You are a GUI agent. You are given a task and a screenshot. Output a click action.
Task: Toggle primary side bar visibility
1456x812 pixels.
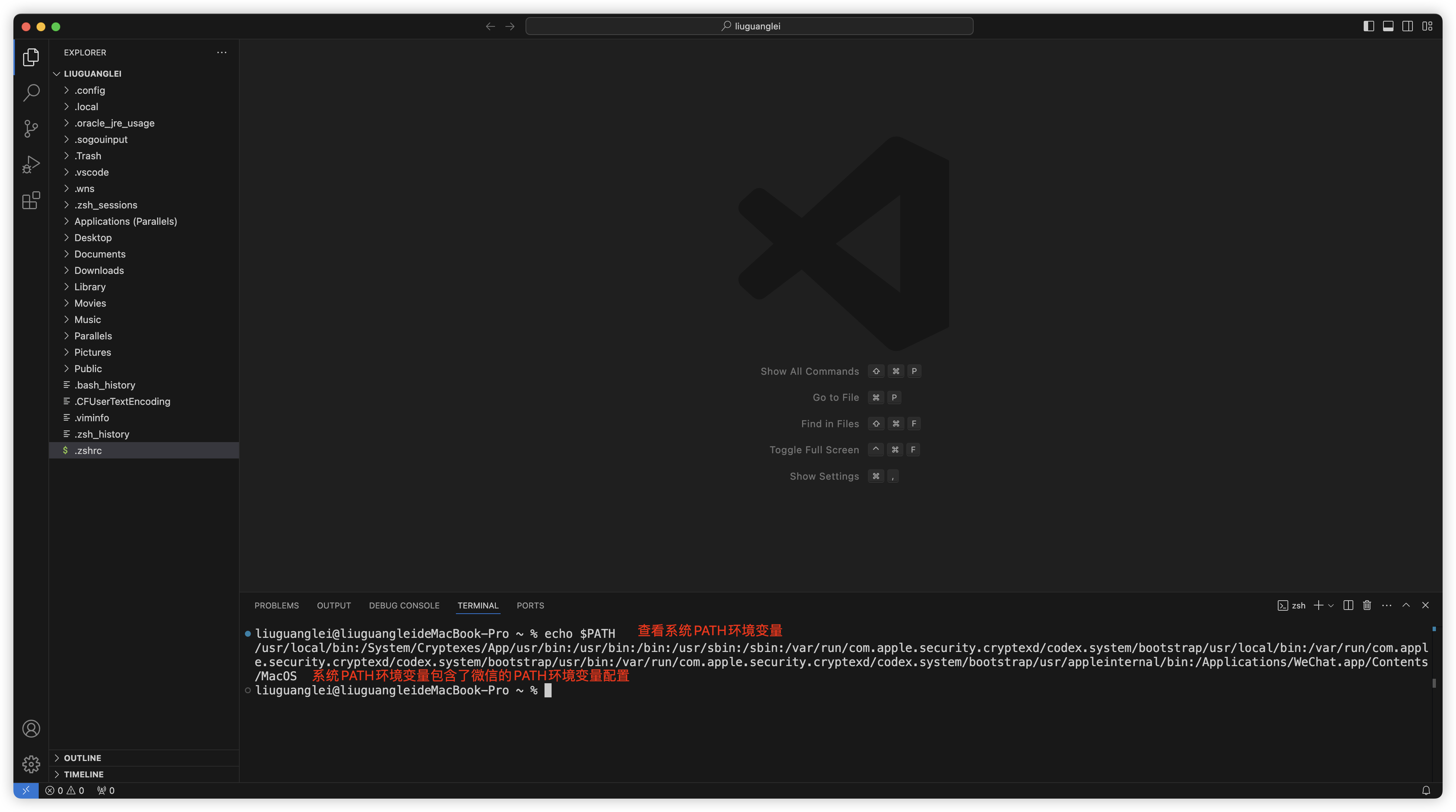pyautogui.click(x=1369, y=26)
